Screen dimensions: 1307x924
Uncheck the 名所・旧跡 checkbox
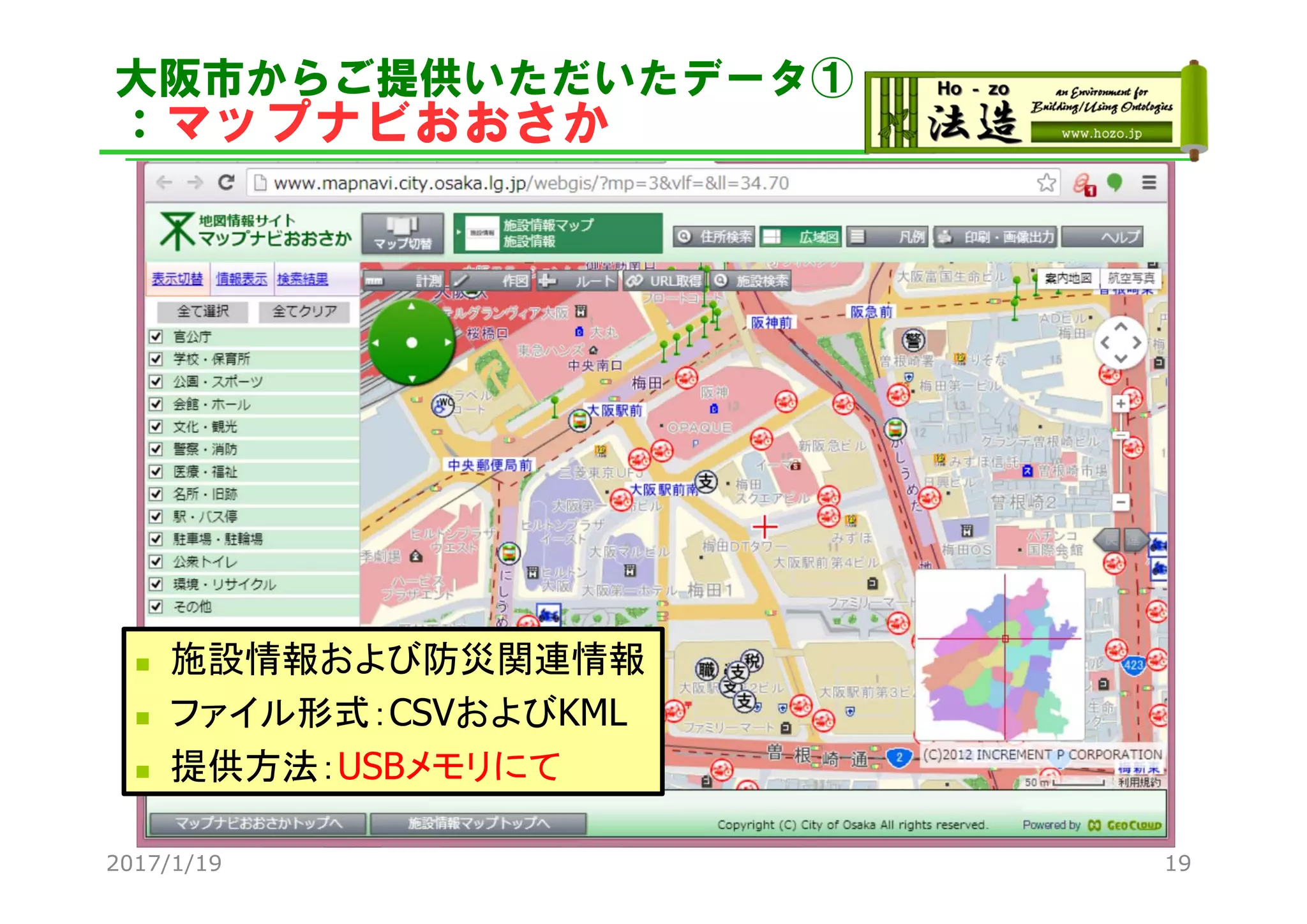coord(156,494)
